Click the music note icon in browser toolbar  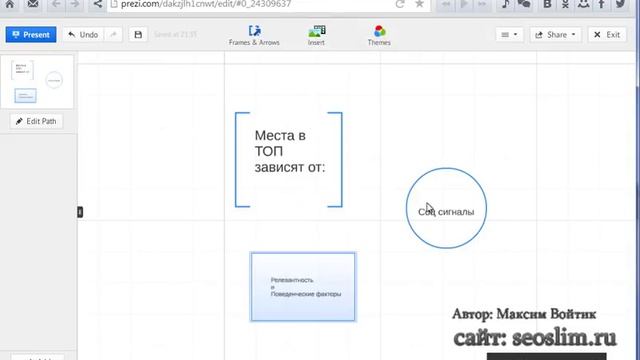pyautogui.click(x=505, y=4)
